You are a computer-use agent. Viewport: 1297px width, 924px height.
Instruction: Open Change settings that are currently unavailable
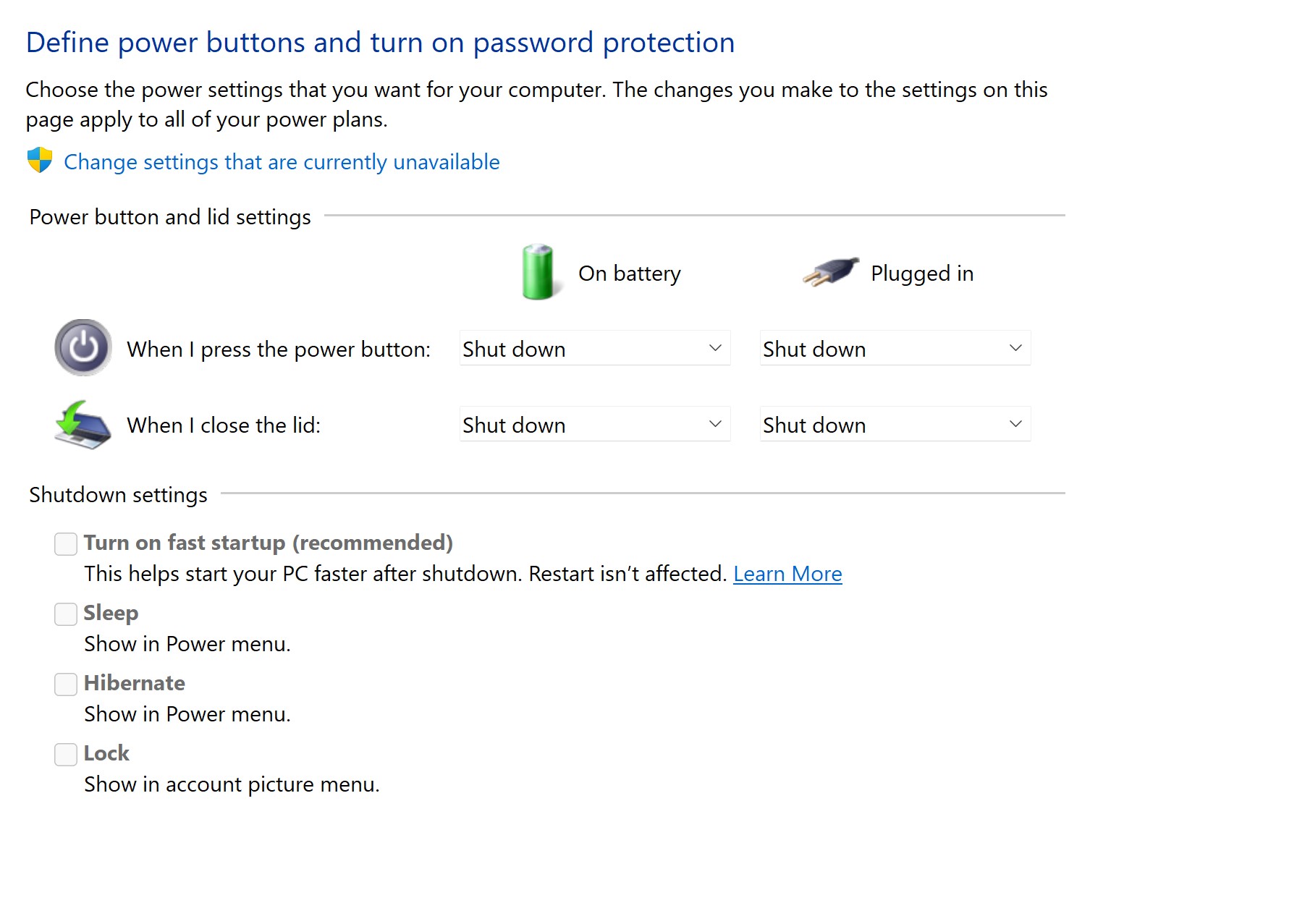(282, 162)
